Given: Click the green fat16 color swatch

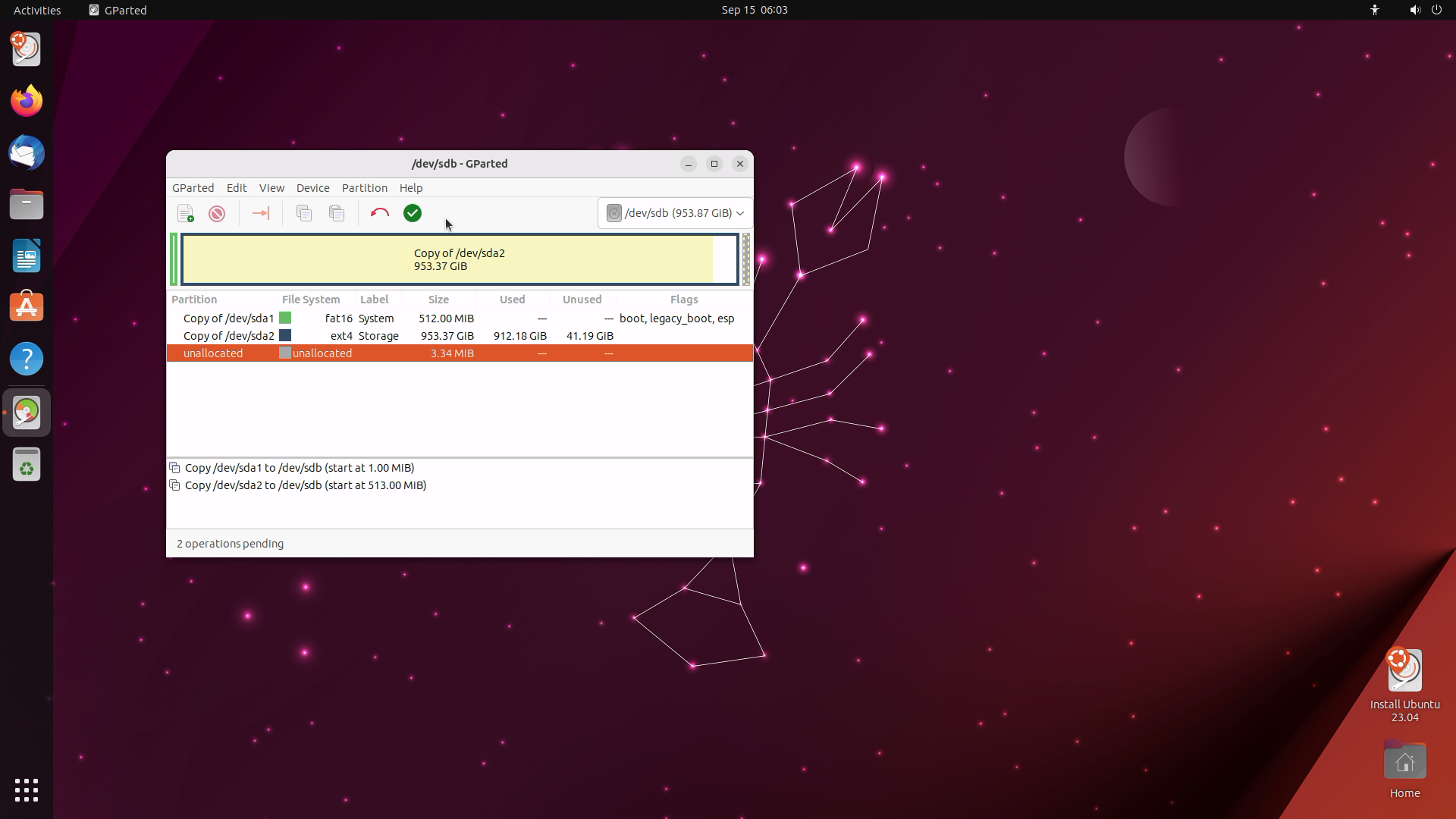Looking at the screenshot, I should click(285, 318).
